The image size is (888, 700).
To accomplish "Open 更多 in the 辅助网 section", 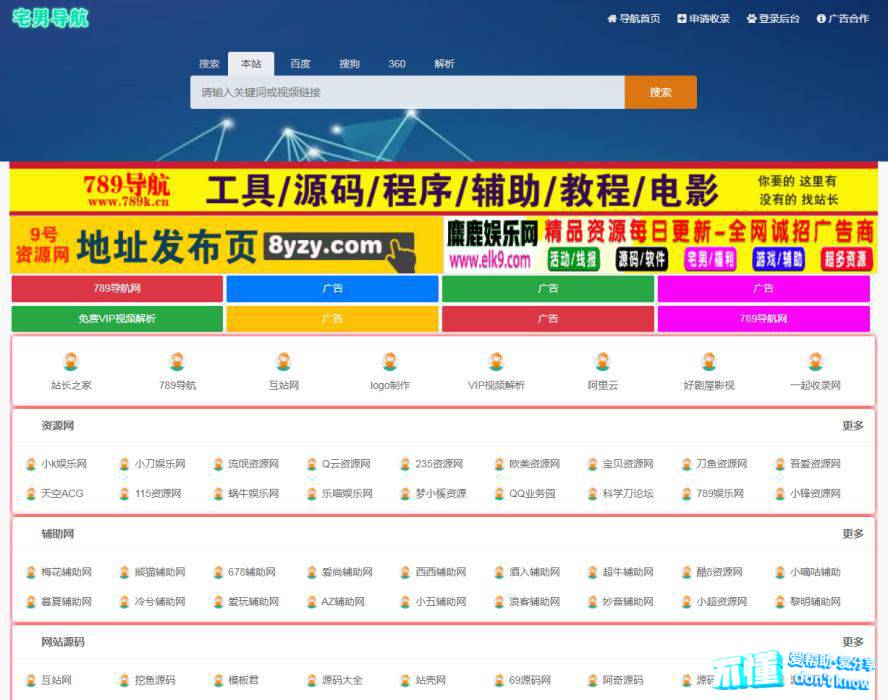I will pos(853,534).
